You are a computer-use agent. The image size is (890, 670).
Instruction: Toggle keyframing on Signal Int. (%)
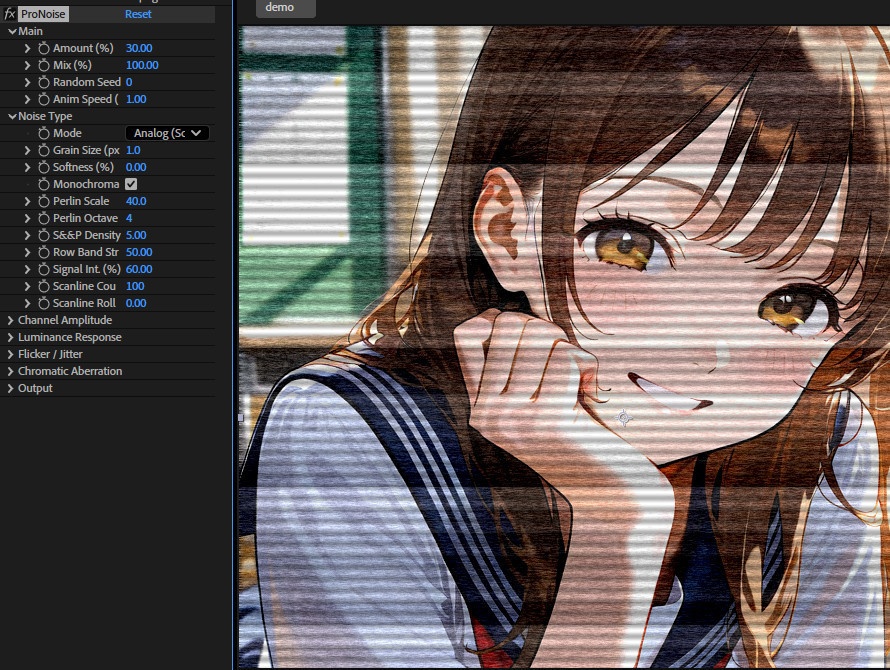click(43, 269)
